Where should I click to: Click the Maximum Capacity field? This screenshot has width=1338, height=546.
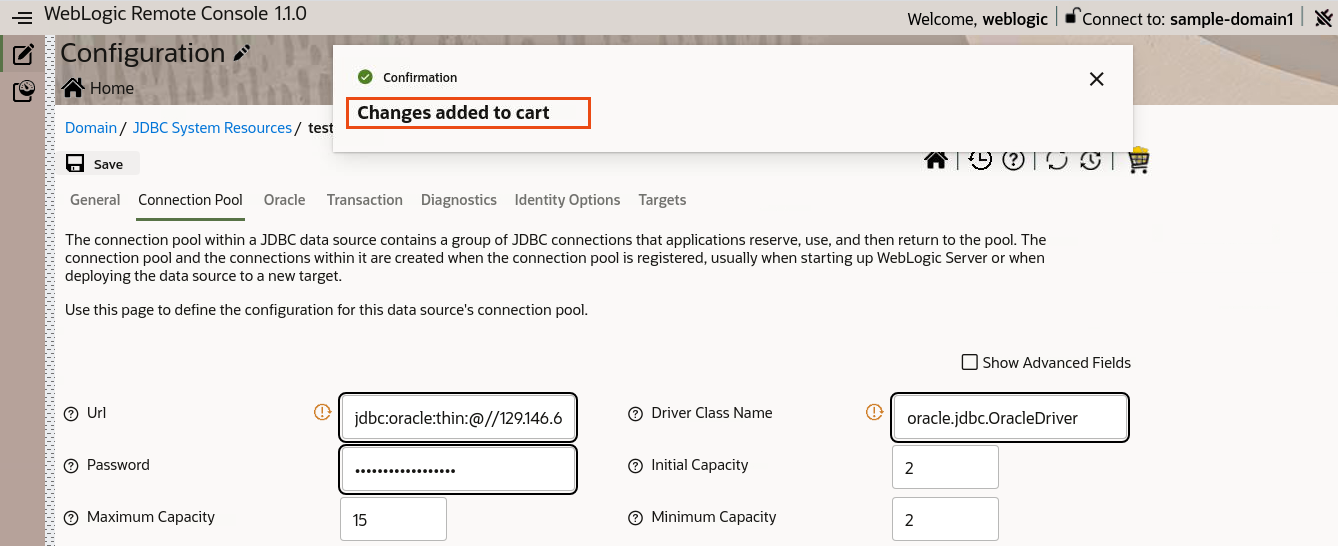pos(393,520)
